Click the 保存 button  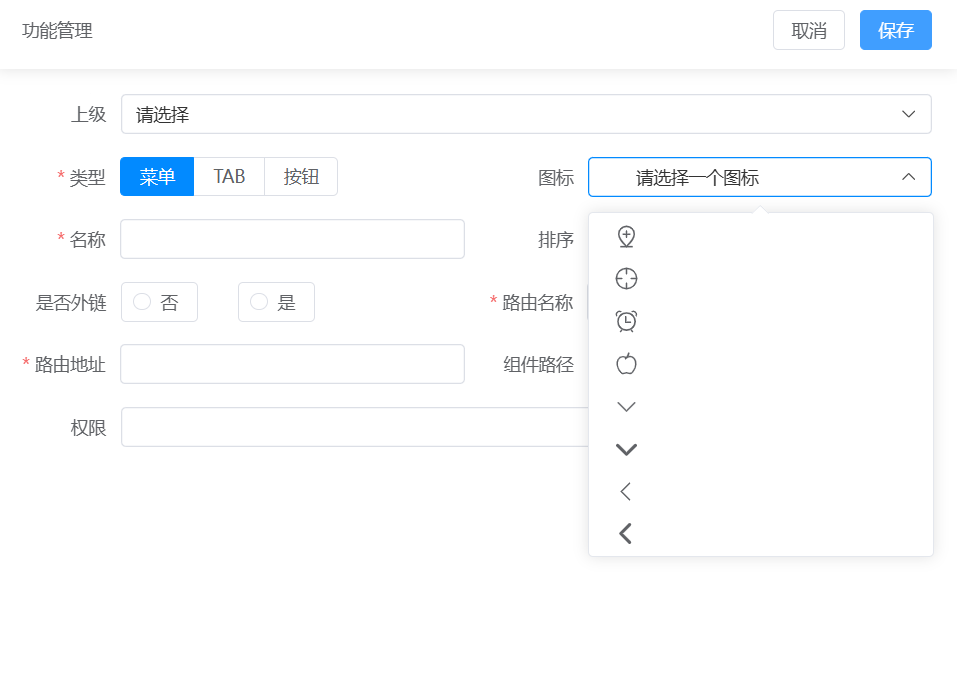point(895,30)
